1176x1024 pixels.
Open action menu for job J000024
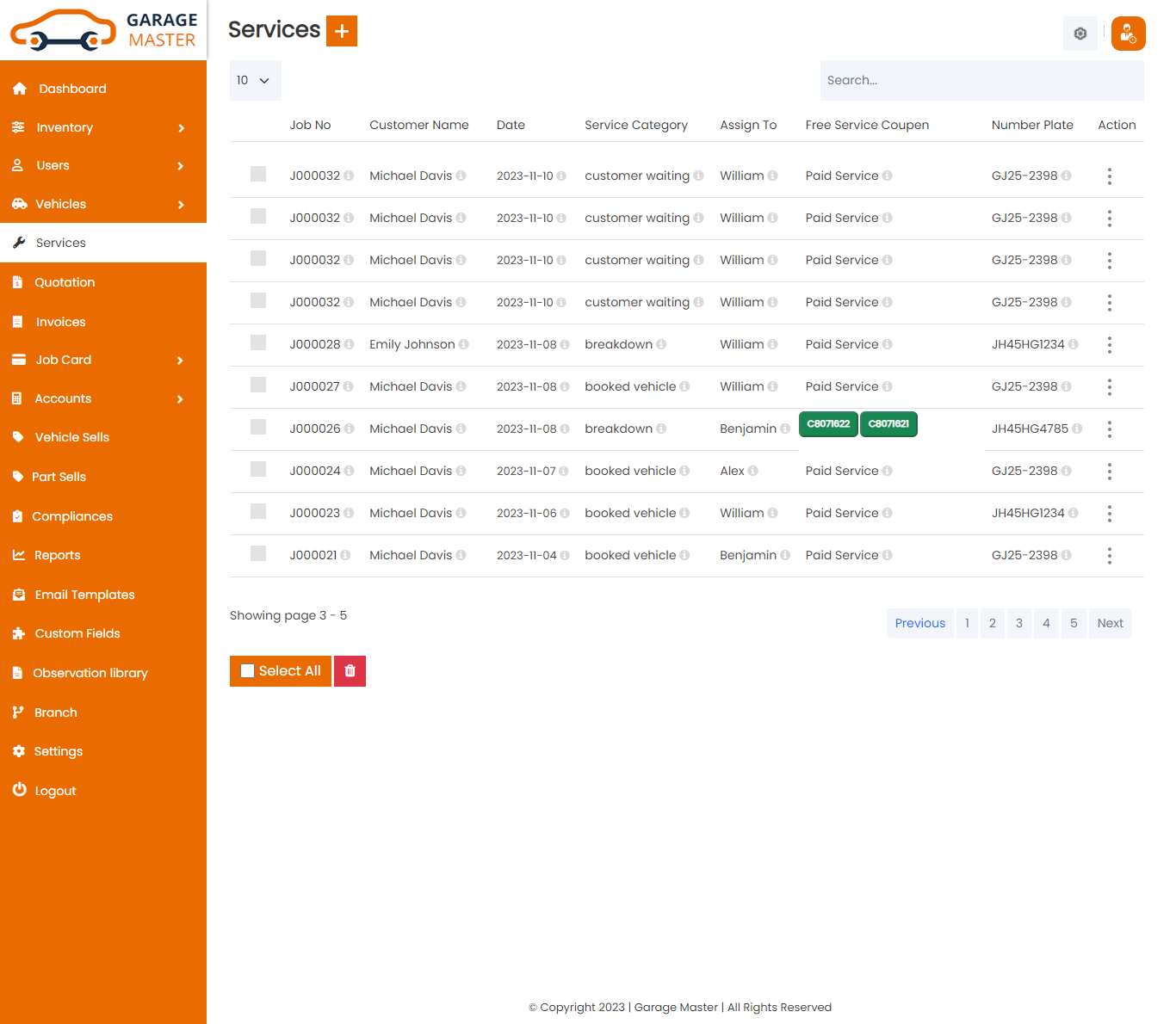tap(1110, 472)
